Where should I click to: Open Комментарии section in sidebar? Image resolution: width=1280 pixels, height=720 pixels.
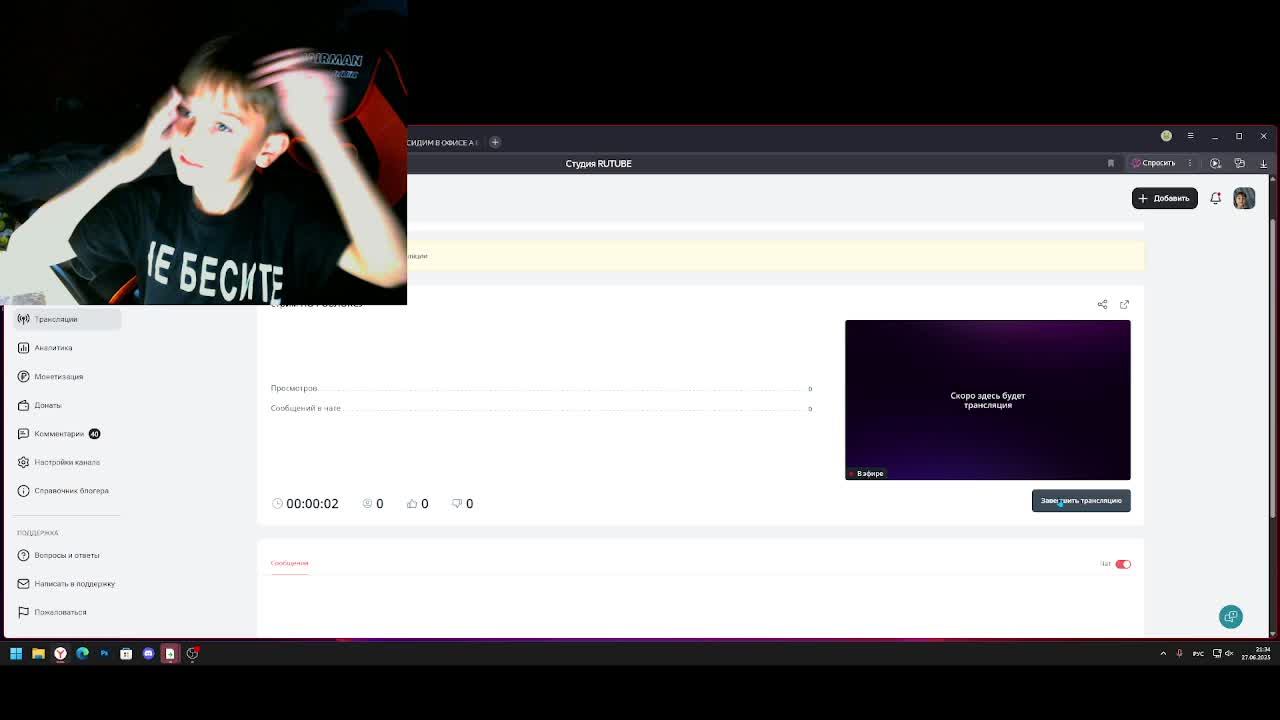point(59,434)
